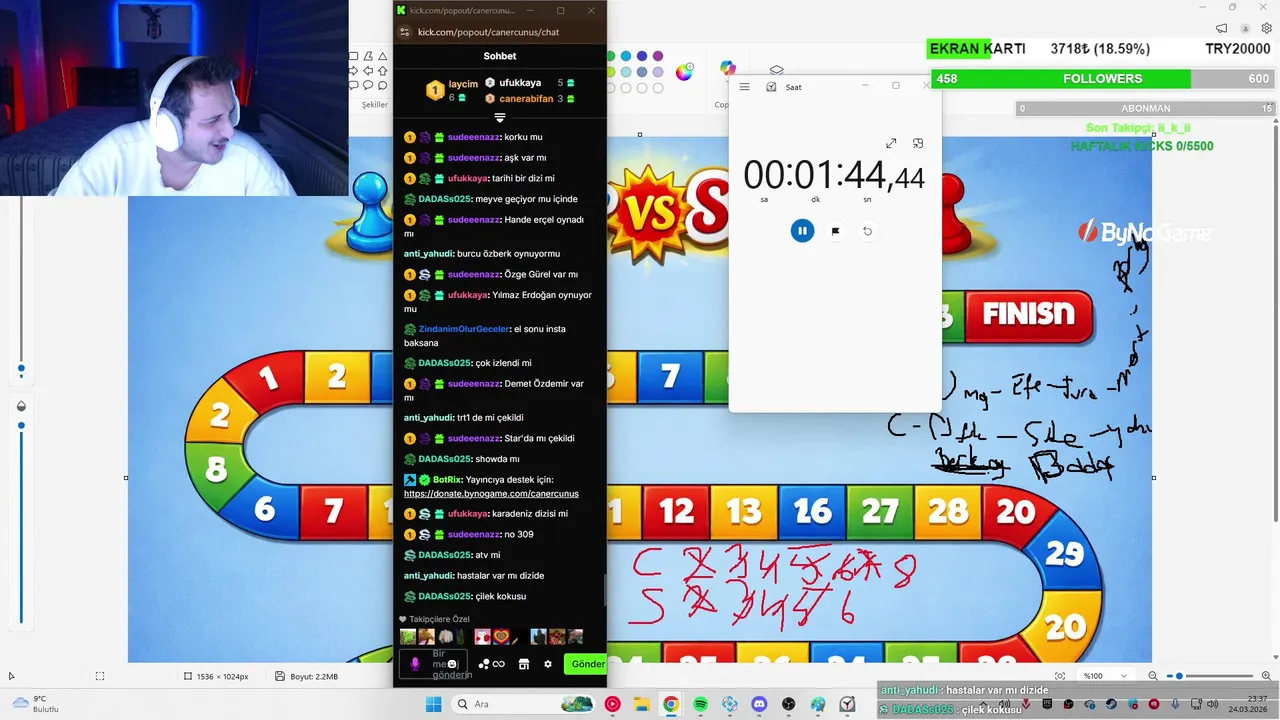Click the infinity icon beside channel points

pos(498,664)
